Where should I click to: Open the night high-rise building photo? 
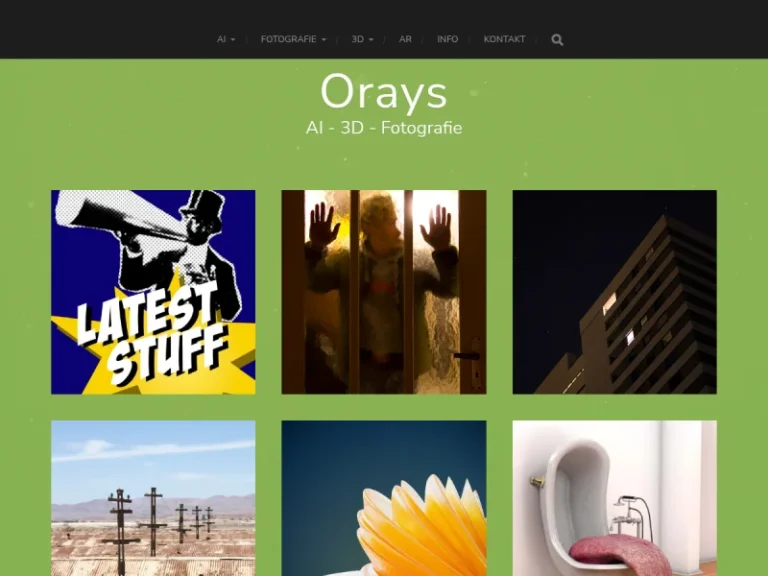614,292
